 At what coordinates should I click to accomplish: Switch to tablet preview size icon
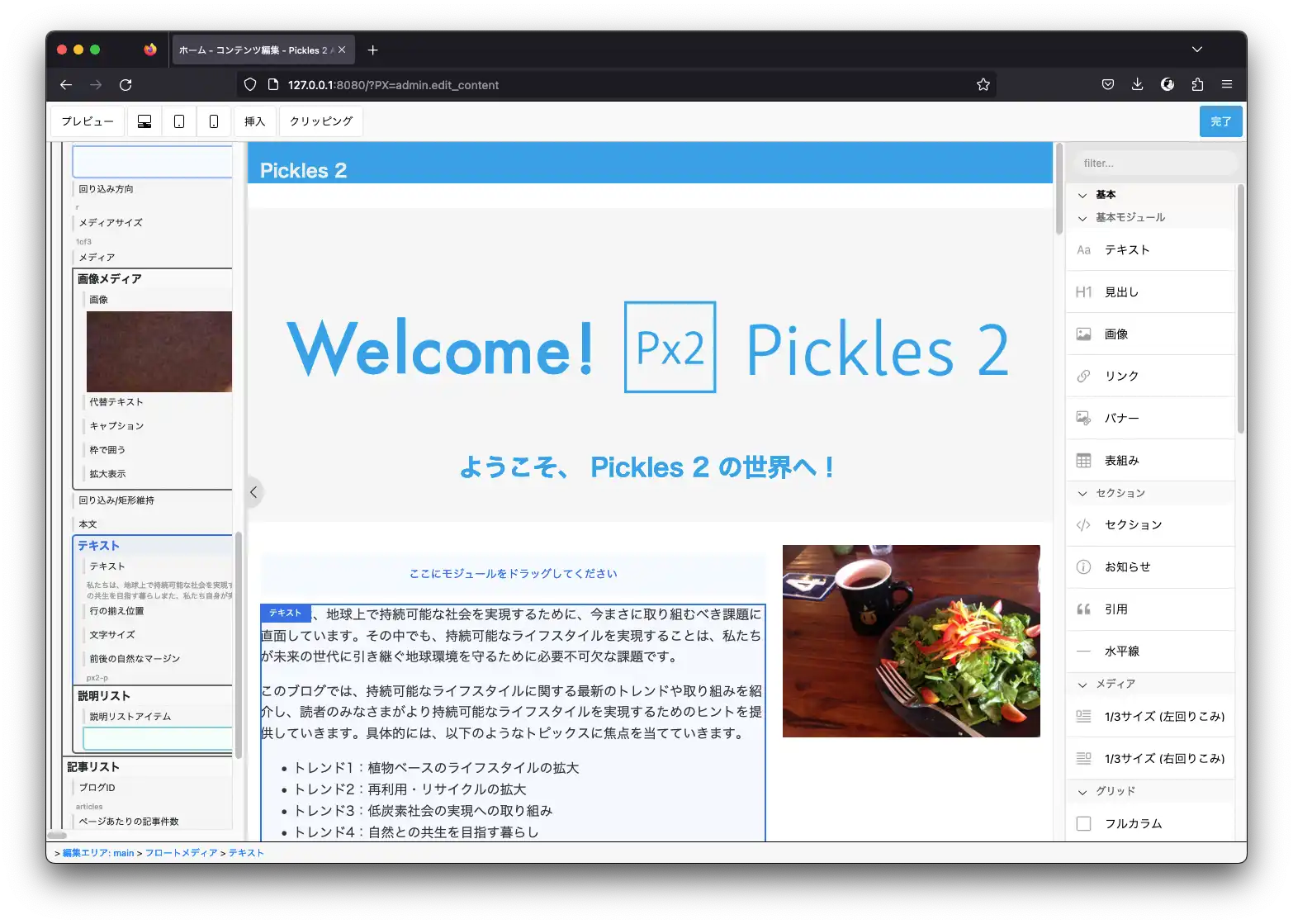click(179, 121)
